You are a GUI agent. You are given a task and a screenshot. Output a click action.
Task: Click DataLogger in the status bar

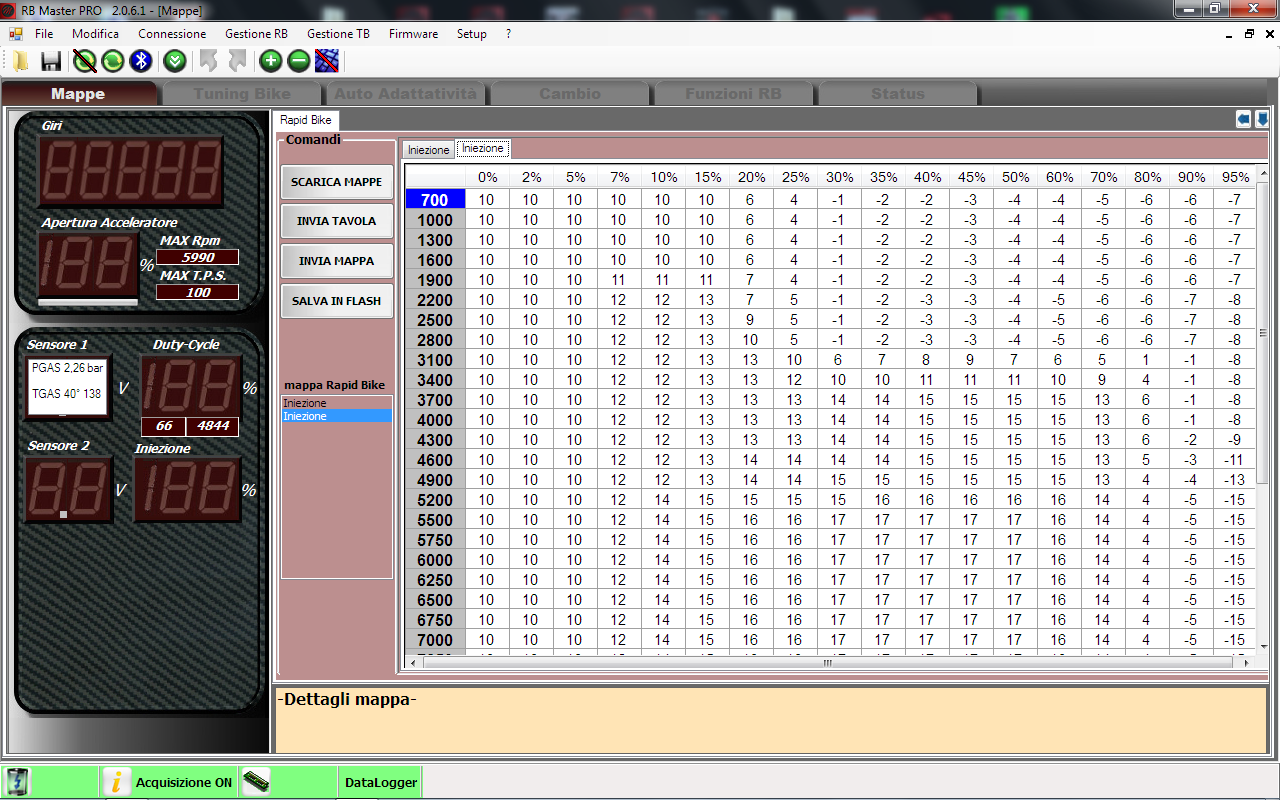381,783
